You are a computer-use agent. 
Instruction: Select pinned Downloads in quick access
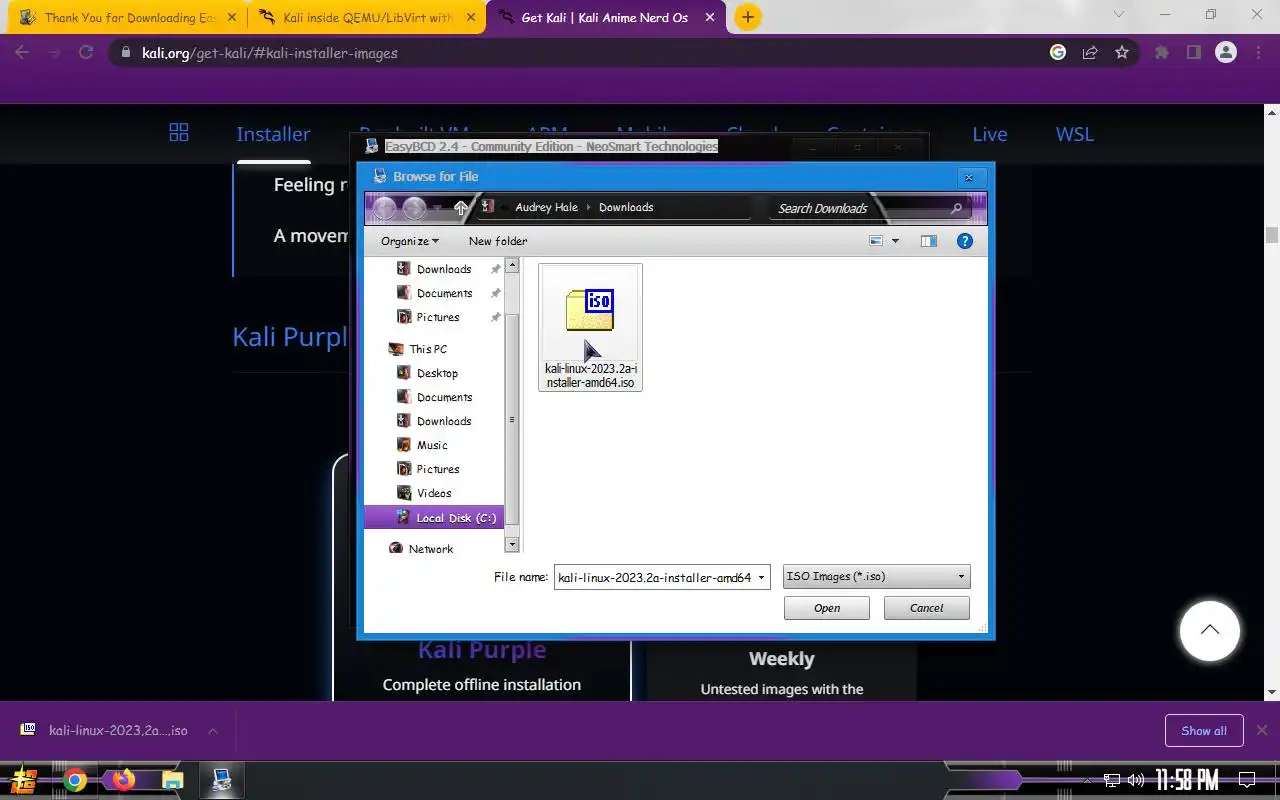coord(444,269)
